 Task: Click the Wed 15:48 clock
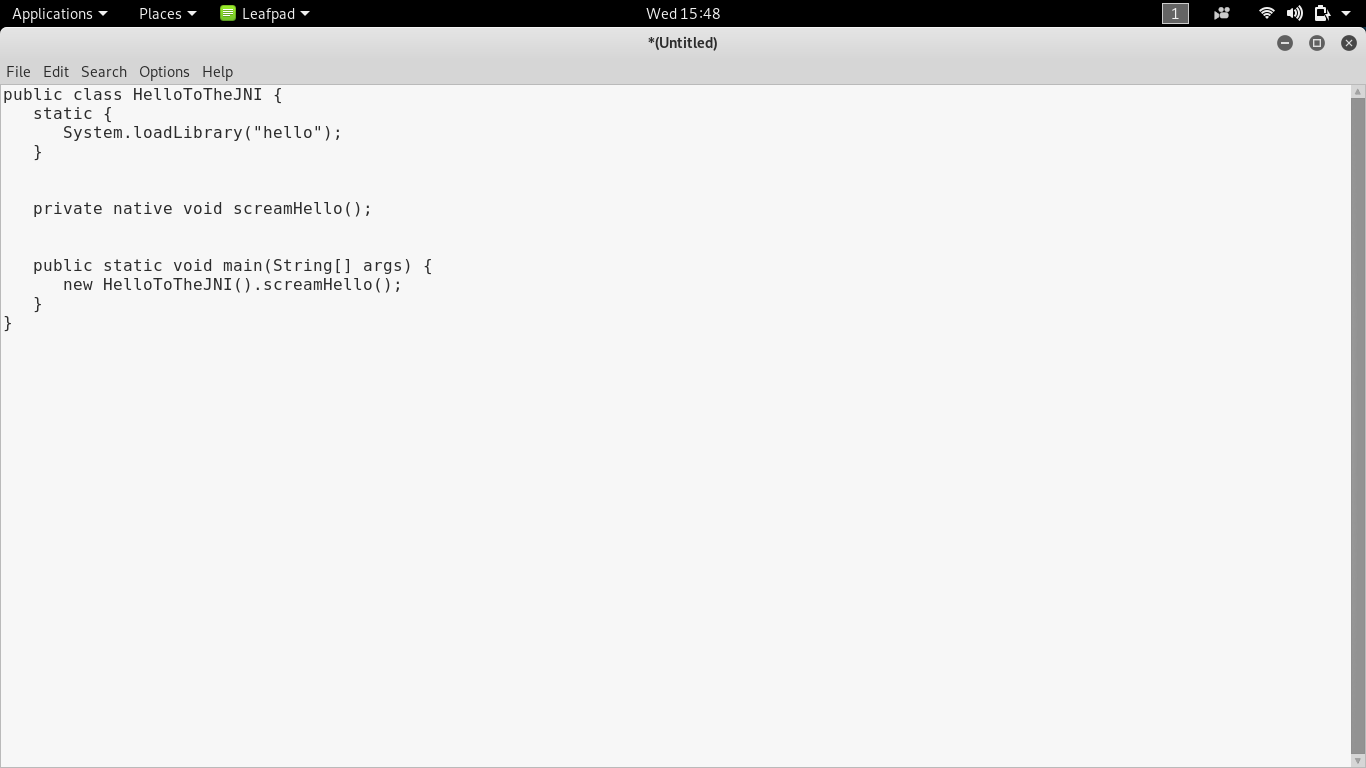click(683, 13)
